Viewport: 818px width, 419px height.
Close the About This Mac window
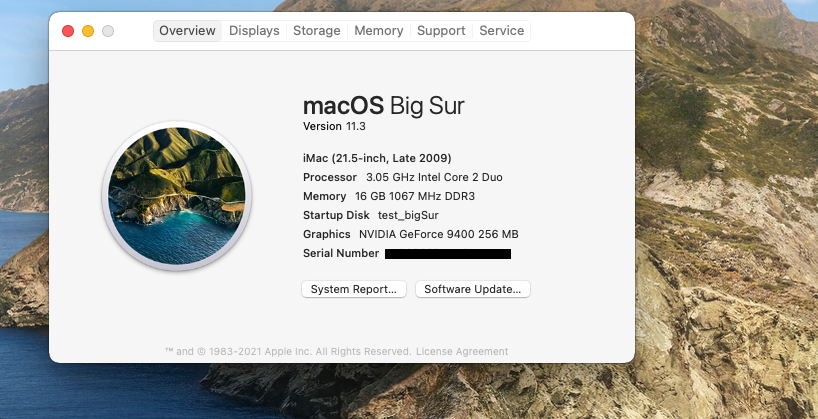[68, 31]
